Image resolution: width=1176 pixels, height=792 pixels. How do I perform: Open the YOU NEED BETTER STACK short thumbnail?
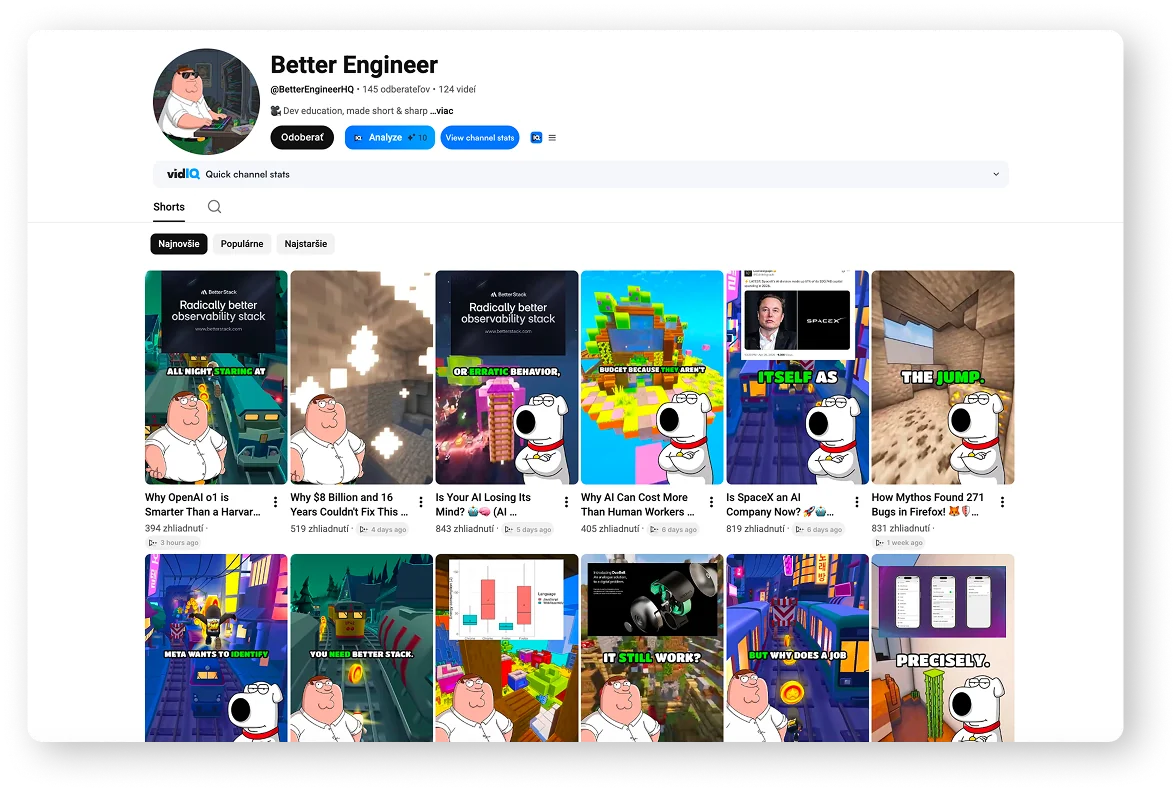(x=362, y=648)
